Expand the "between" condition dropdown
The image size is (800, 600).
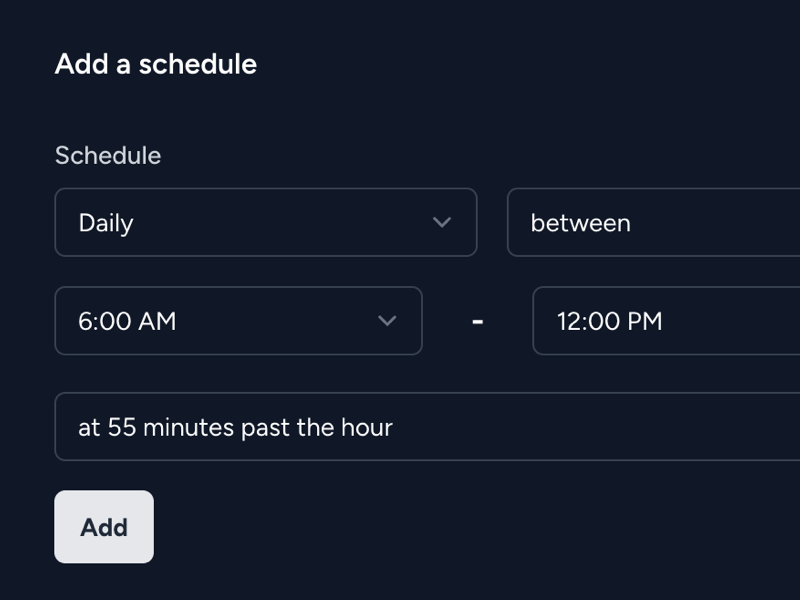[x=654, y=222]
